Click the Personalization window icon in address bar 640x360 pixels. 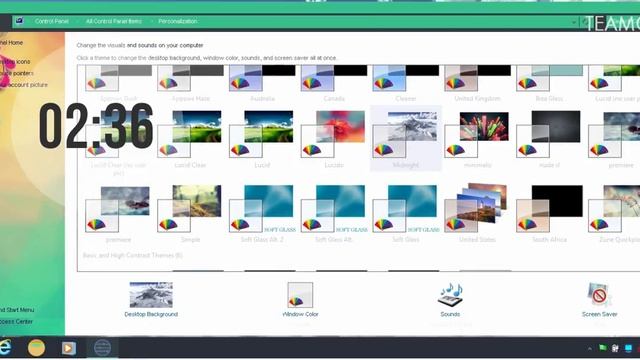19,21
